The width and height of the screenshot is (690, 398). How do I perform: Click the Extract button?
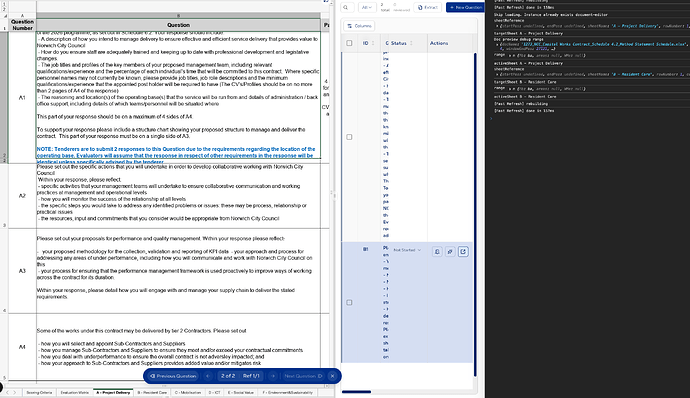click(428, 7)
